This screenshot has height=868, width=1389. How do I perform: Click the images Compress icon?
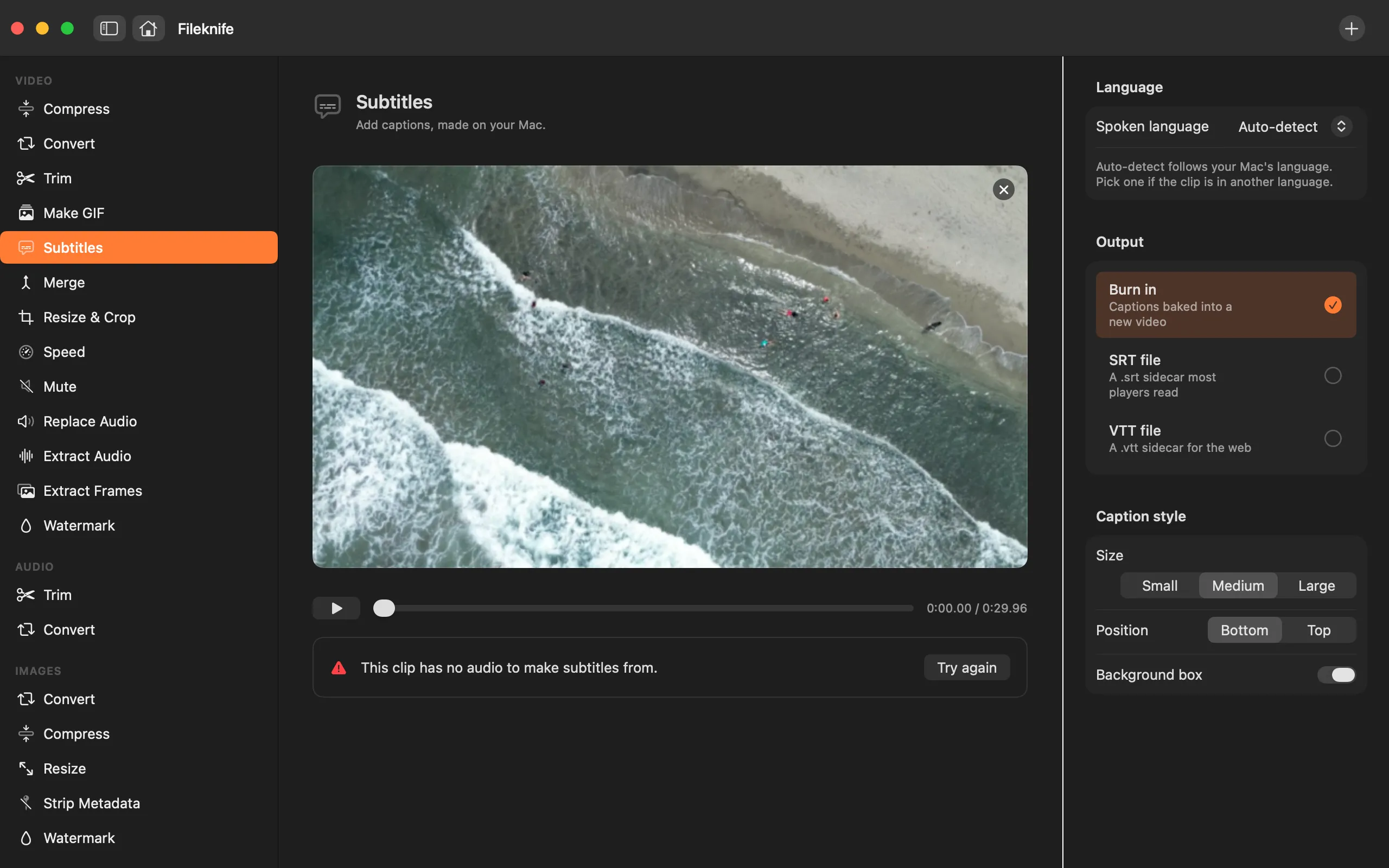[x=26, y=733]
